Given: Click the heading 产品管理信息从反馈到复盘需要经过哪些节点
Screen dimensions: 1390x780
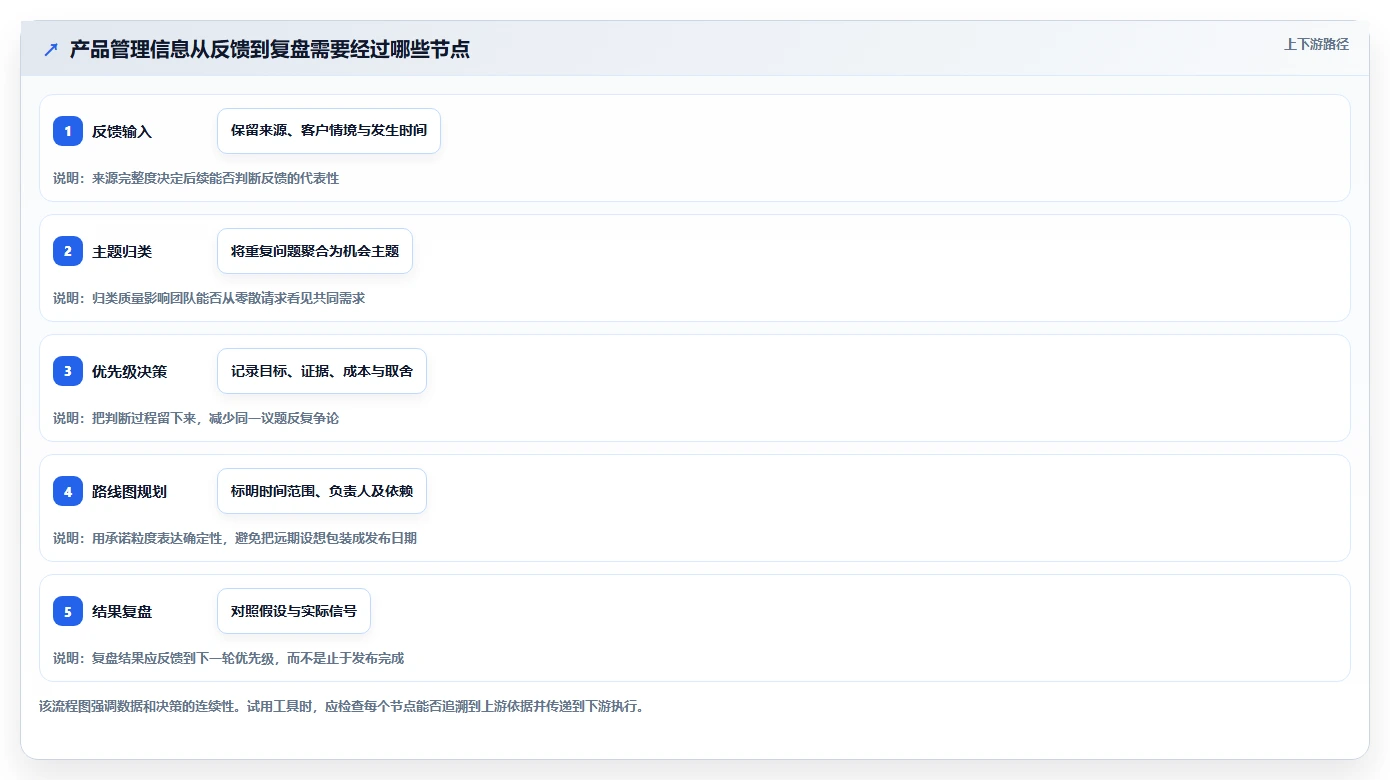Looking at the screenshot, I should click(x=270, y=49).
